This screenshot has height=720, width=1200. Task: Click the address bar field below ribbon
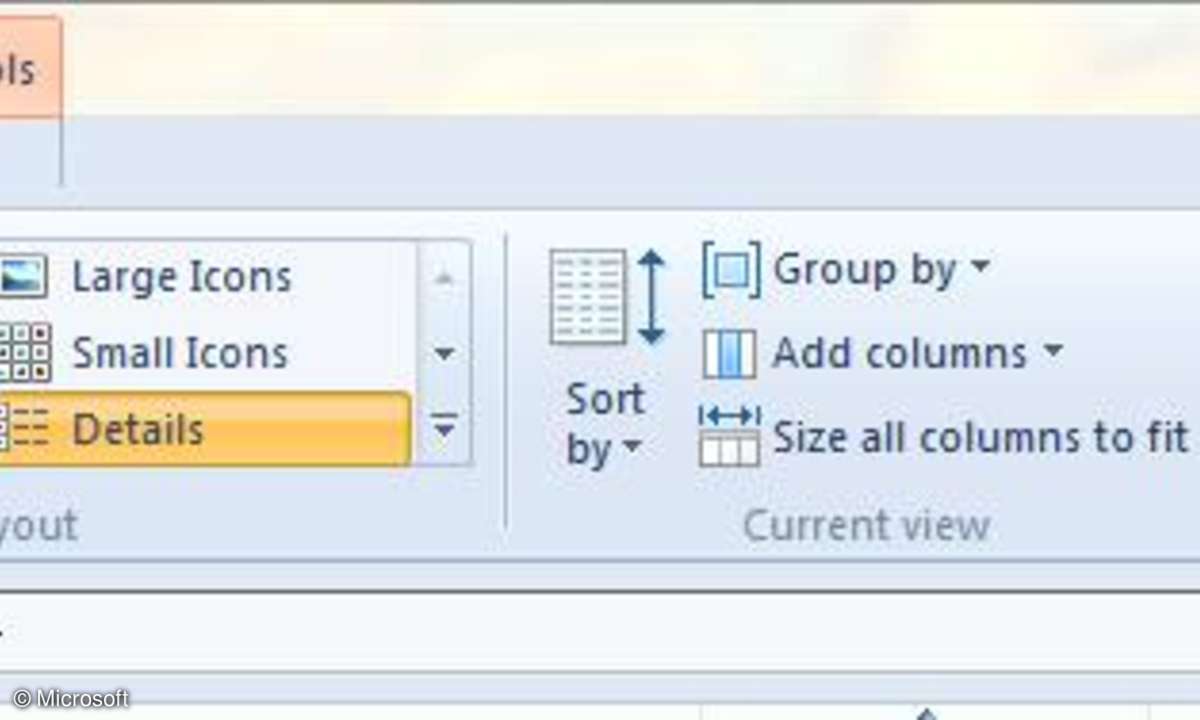600,630
